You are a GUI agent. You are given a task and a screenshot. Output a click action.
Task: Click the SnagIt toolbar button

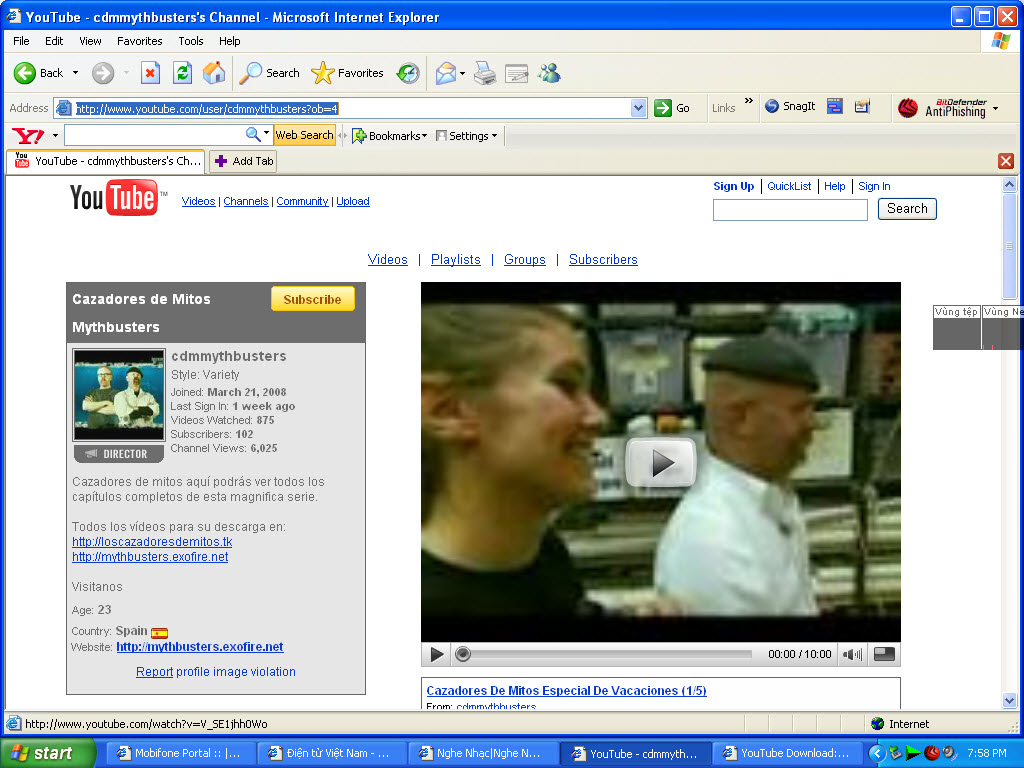[x=790, y=106]
